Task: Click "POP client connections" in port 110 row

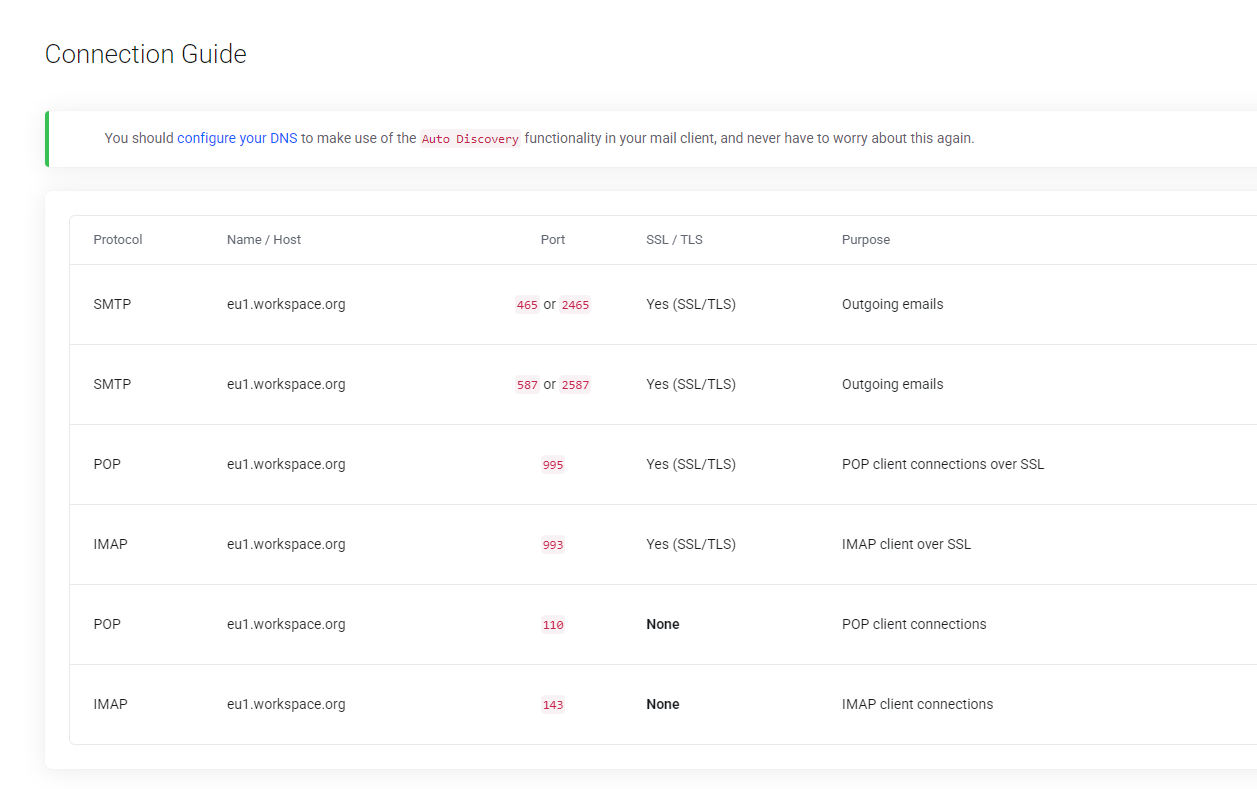Action: 914,624
